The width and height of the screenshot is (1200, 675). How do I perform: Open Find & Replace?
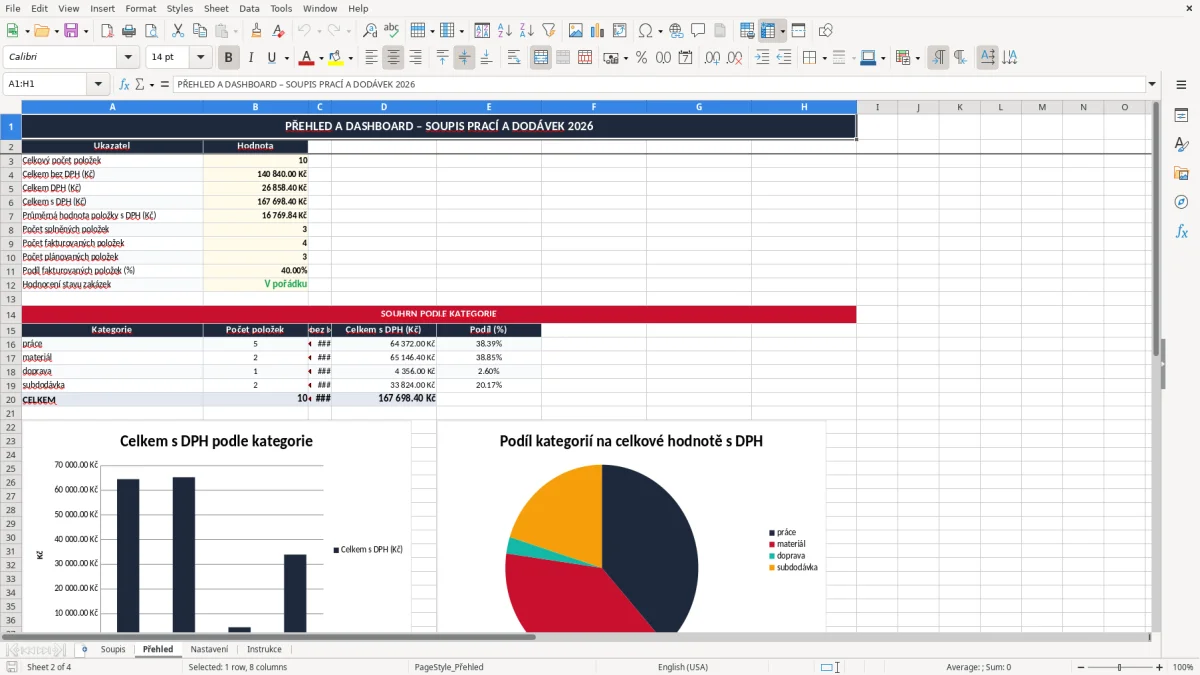tap(370, 31)
